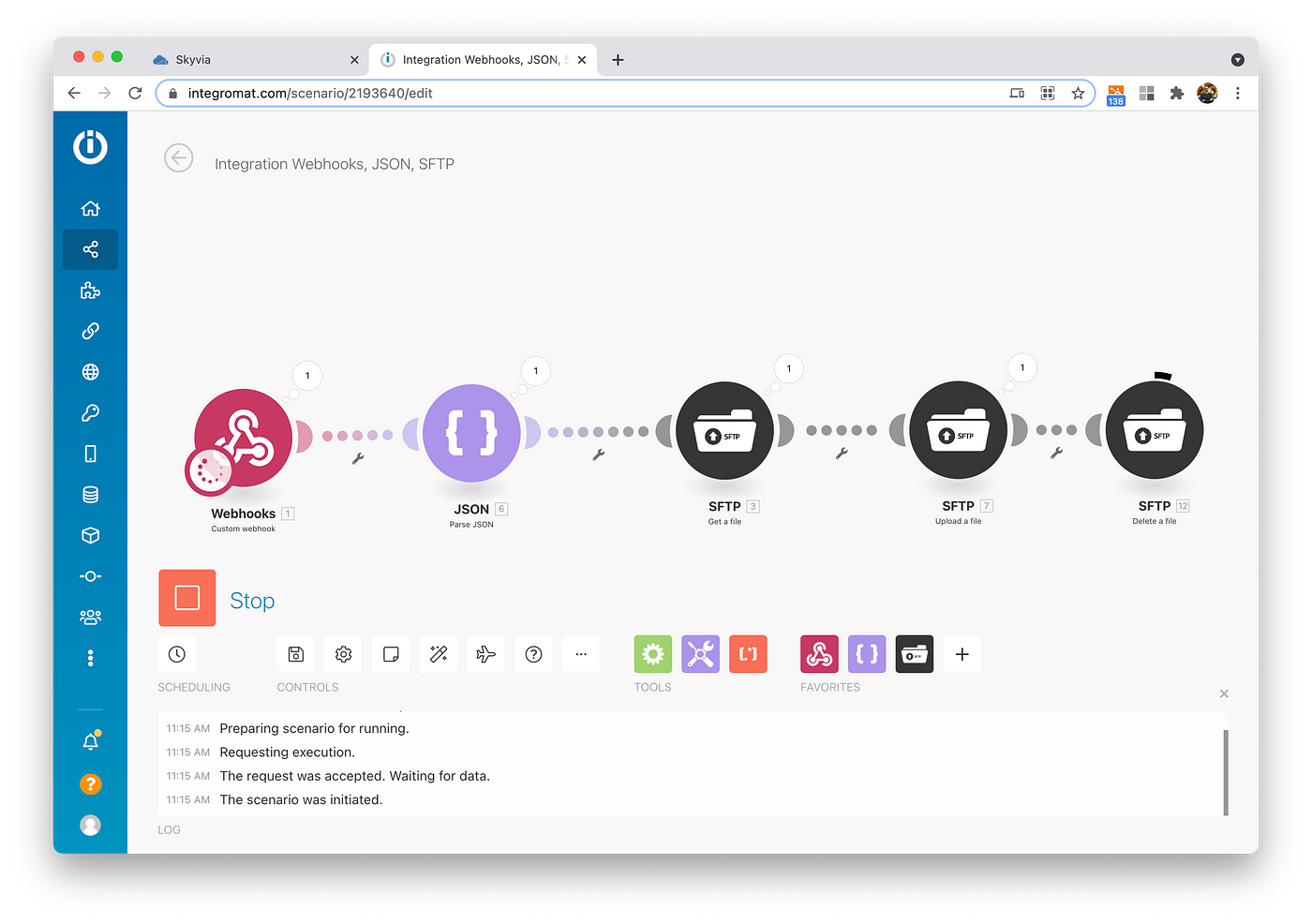Image resolution: width=1312 pixels, height=924 pixels.
Task: Open the green Tools panel icon
Action: (x=652, y=654)
